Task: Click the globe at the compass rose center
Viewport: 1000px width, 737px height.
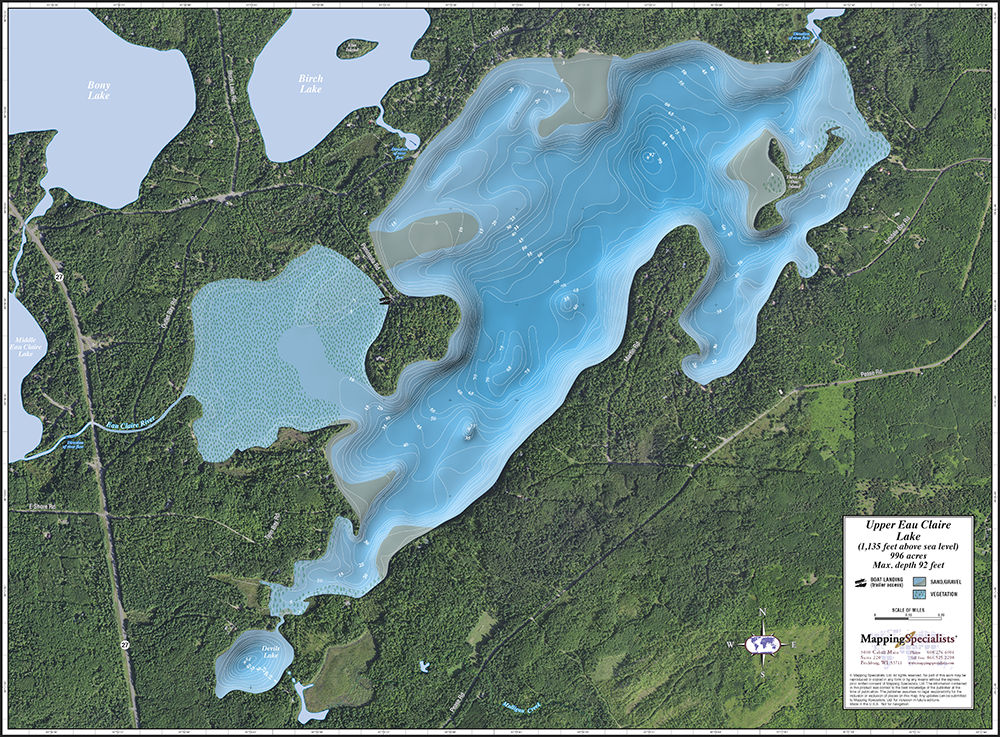Action: 763,645
